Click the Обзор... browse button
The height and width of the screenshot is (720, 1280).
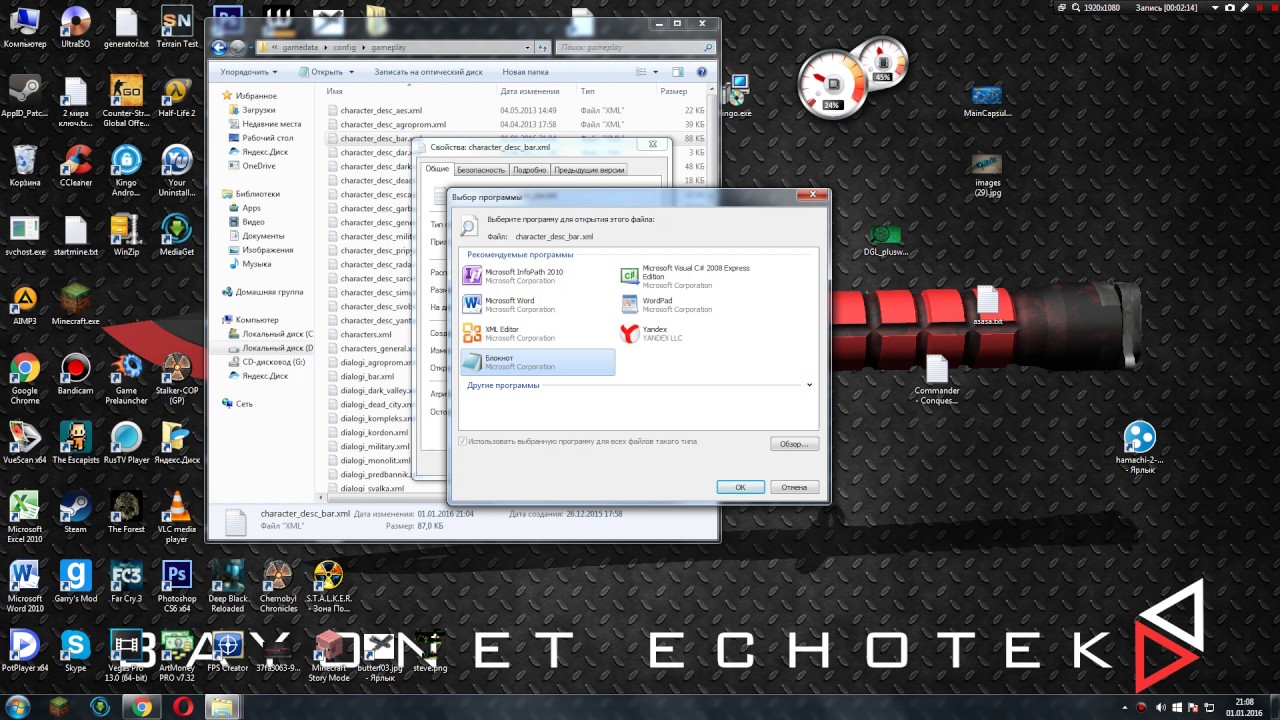click(x=794, y=443)
